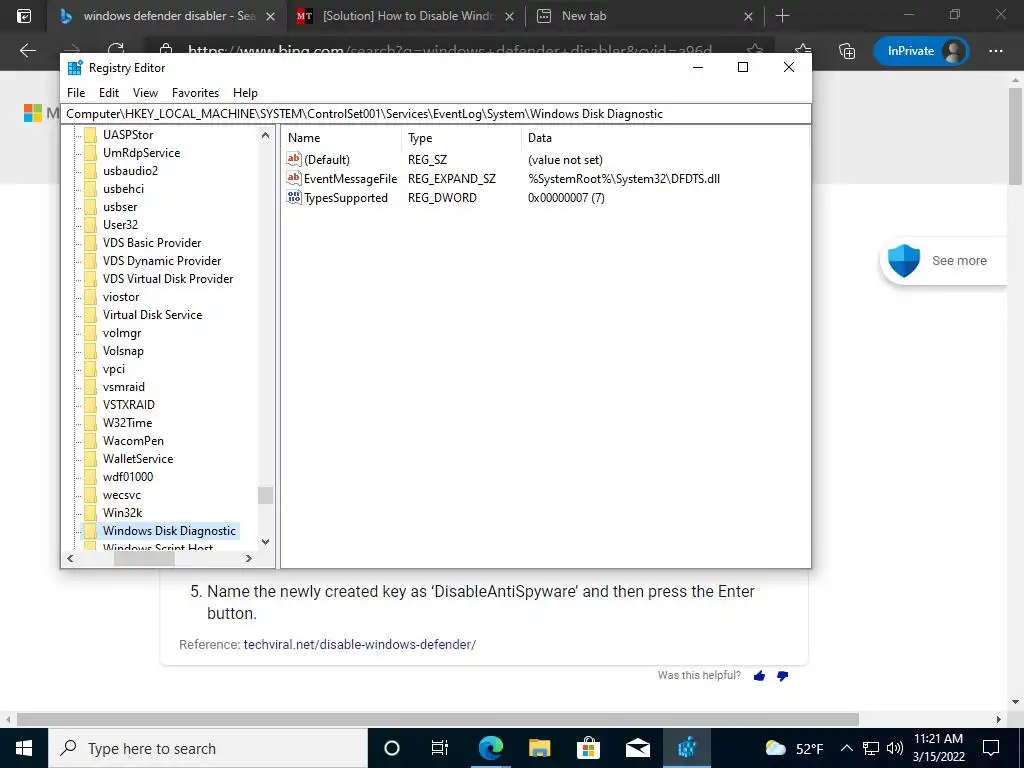
Task: Click the Win32k folder icon
Action: pyautogui.click(x=90, y=513)
